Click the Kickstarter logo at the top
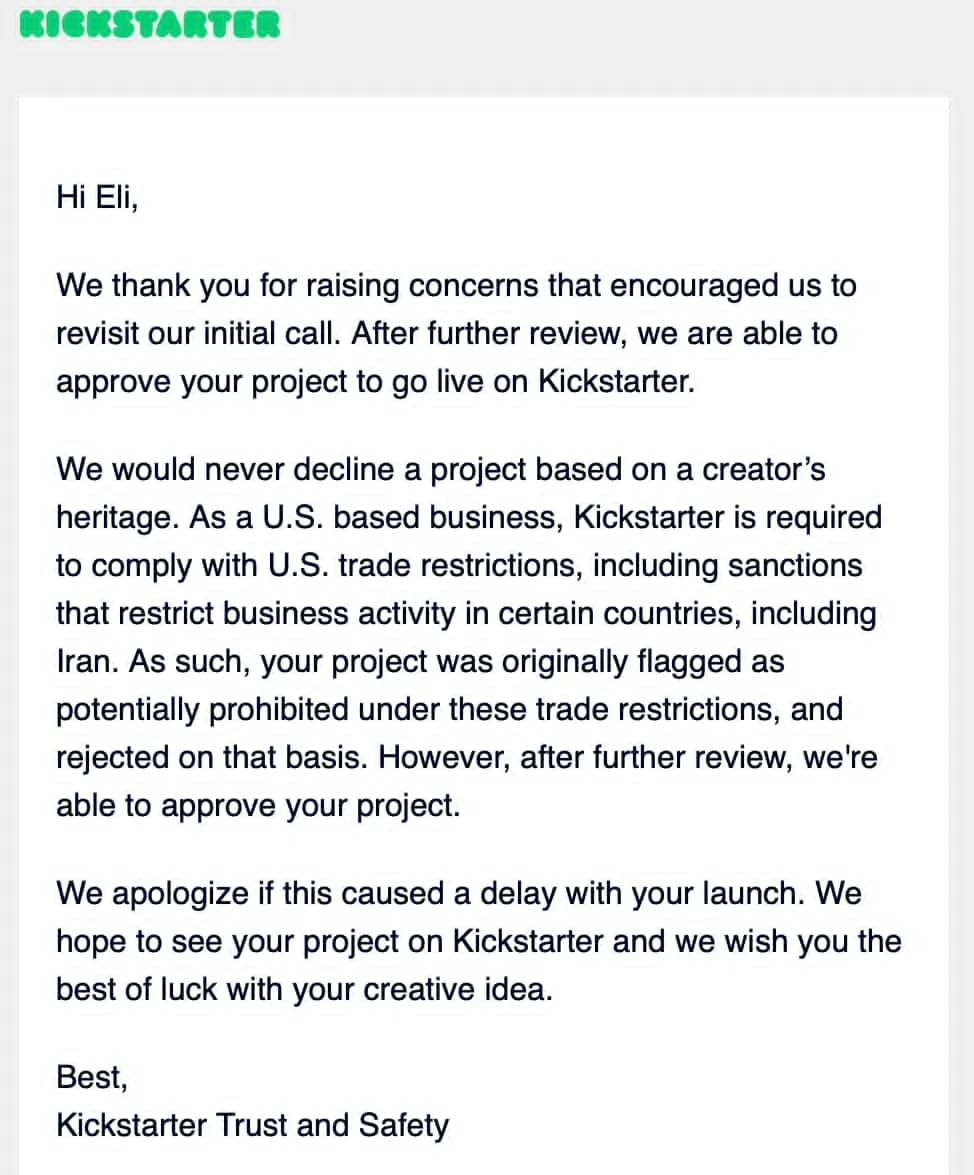This screenshot has height=1175, width=974. point(150,24)
